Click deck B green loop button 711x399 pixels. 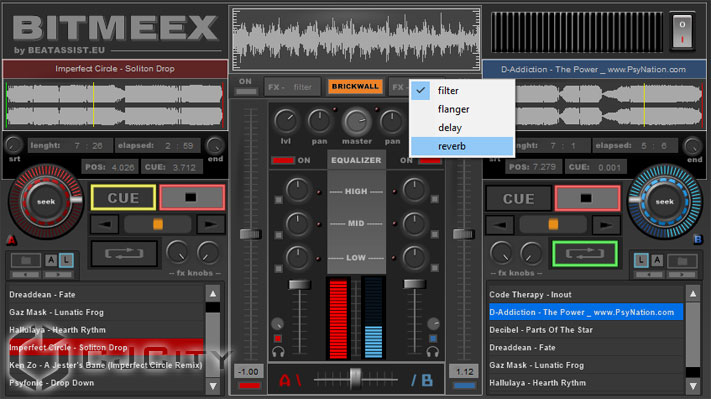(584, 253)
